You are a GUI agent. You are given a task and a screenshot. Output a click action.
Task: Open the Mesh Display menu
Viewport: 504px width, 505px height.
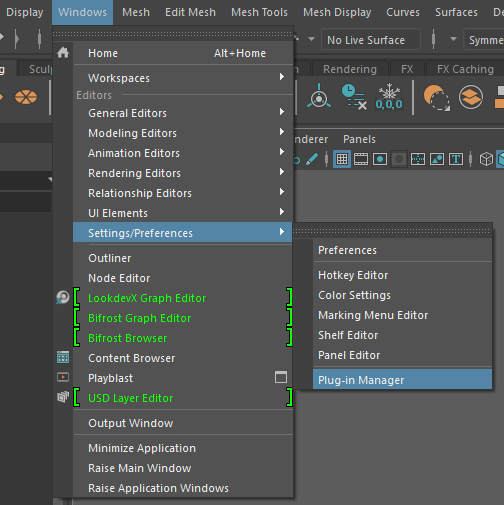point(337,12)
